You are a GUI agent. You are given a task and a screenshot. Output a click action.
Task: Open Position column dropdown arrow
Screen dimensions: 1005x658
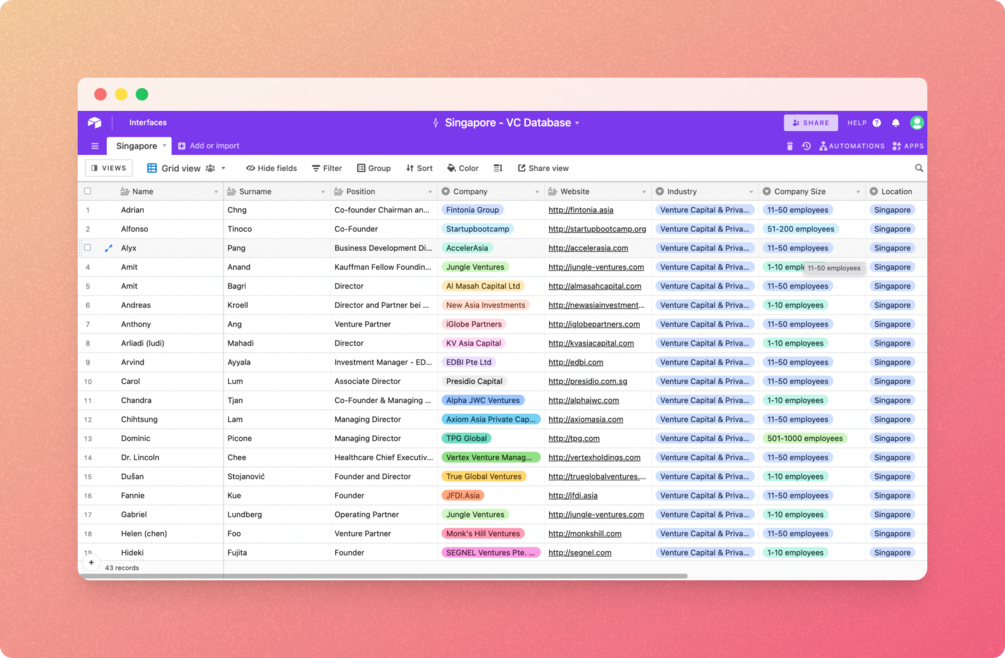(x=430, y=192)
